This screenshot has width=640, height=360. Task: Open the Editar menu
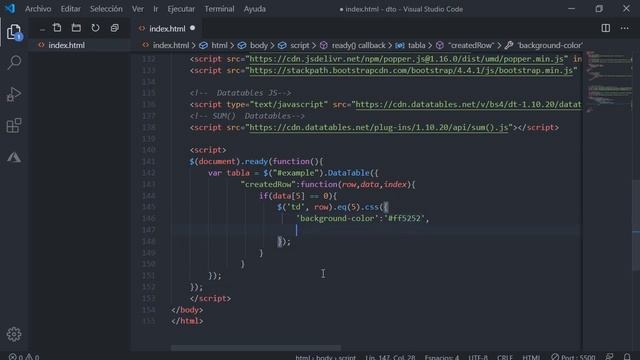click(x=70, y=9)
